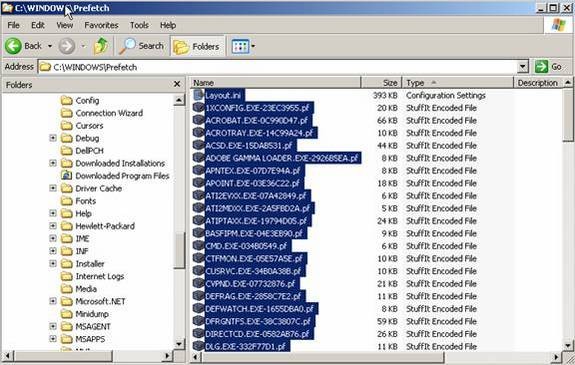Click the CMD.EXE prefetch file icon

198,246
